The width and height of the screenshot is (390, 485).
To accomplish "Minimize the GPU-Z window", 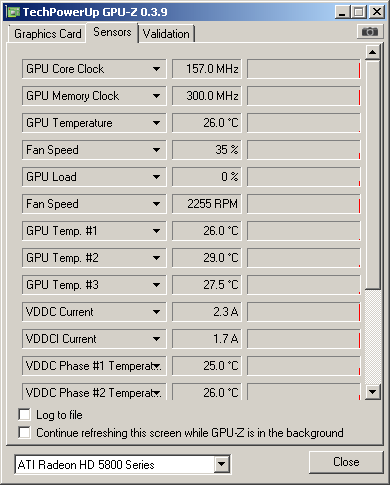I will 342,12.
